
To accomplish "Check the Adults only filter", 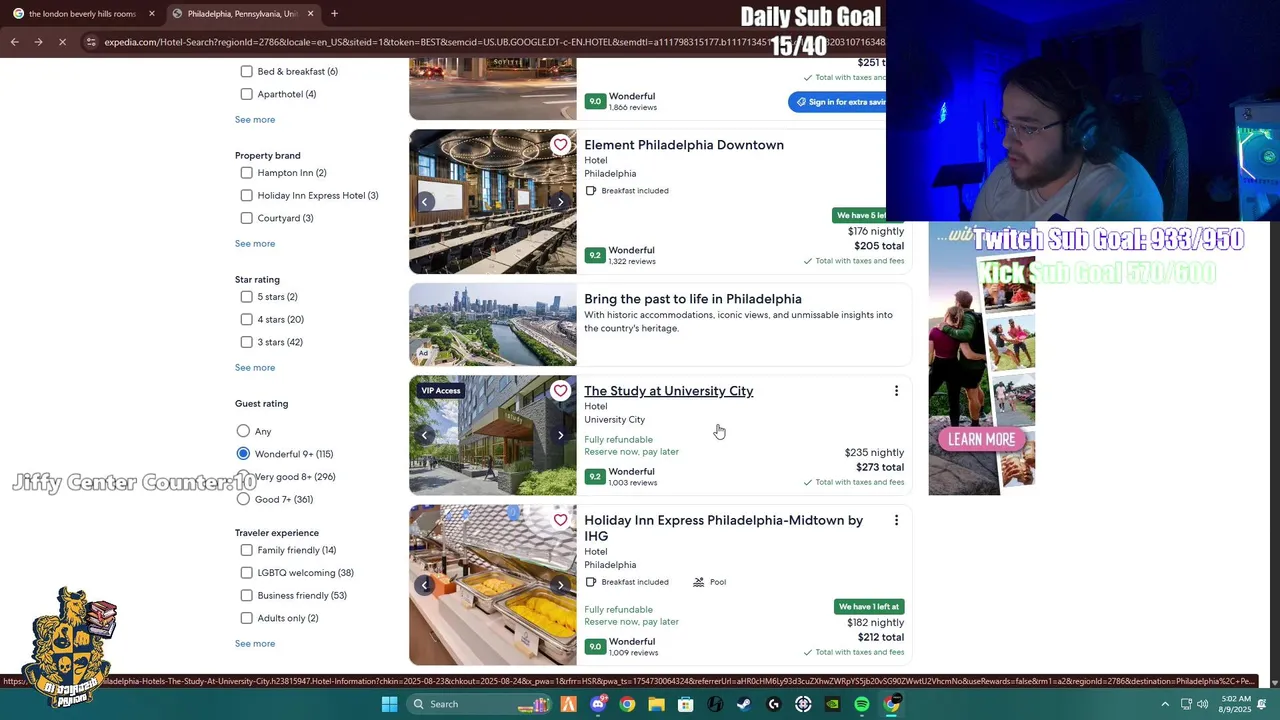I will [x=246, y=618].
